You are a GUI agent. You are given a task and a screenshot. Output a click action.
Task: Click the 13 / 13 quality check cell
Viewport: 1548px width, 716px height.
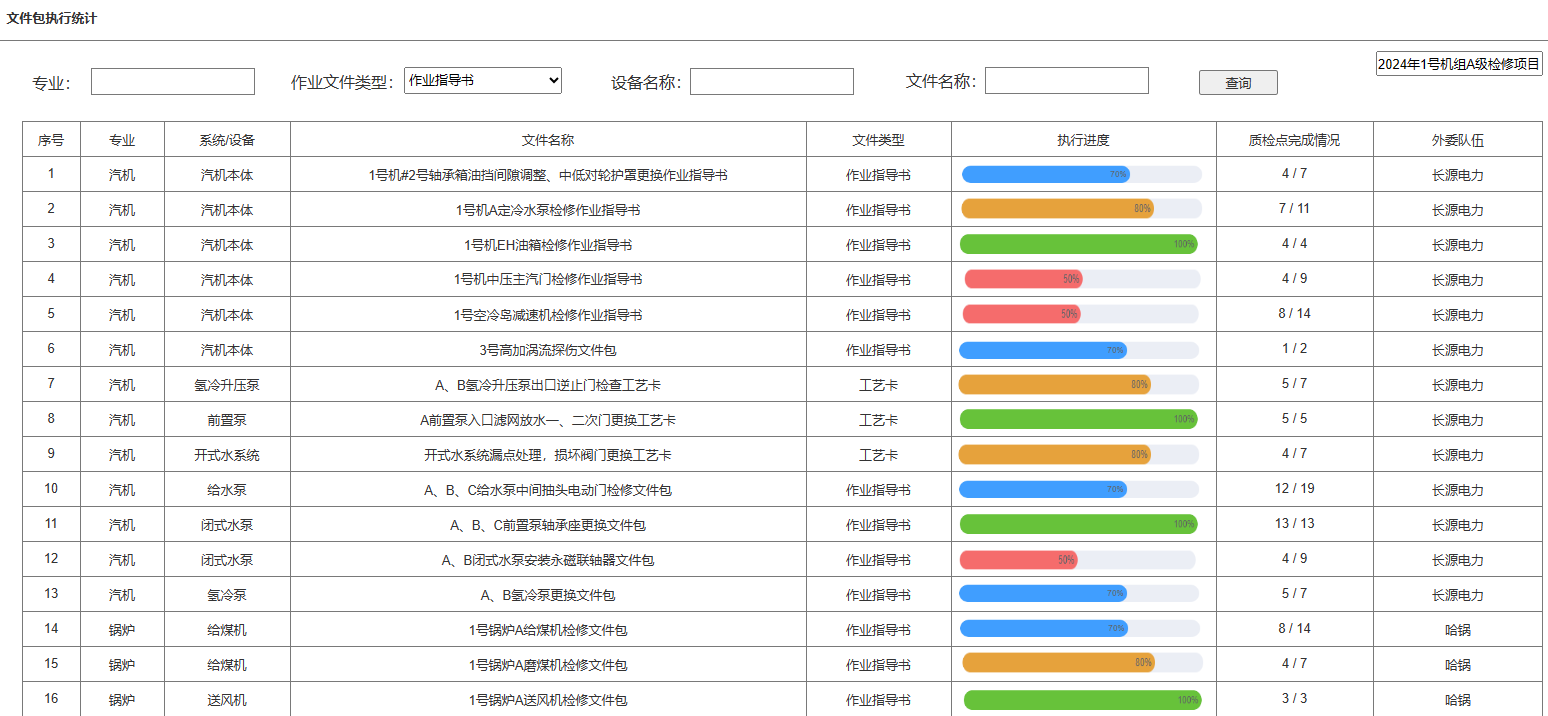click(1294, 523)
